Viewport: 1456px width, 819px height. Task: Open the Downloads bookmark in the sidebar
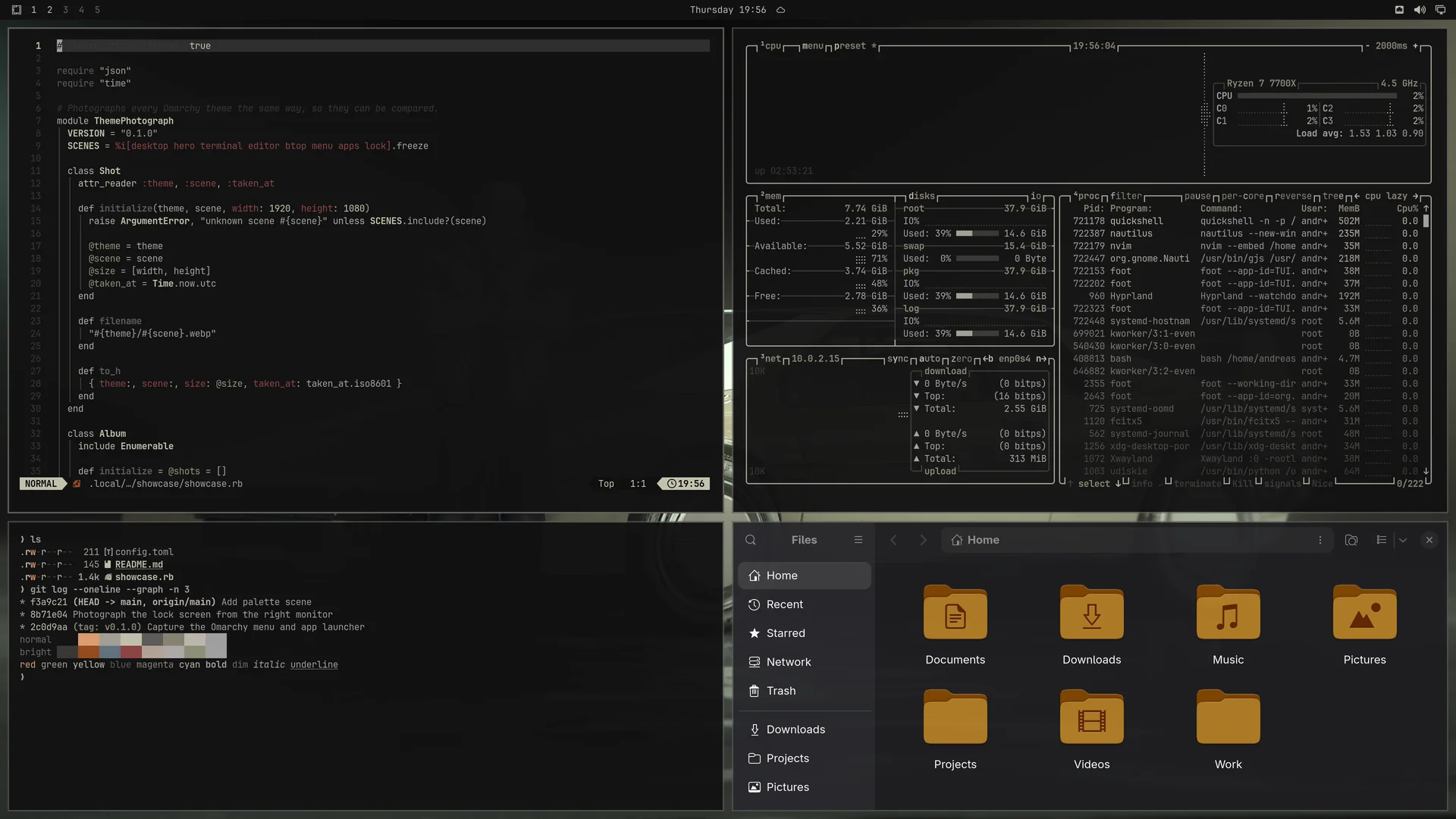coord(805,730)
